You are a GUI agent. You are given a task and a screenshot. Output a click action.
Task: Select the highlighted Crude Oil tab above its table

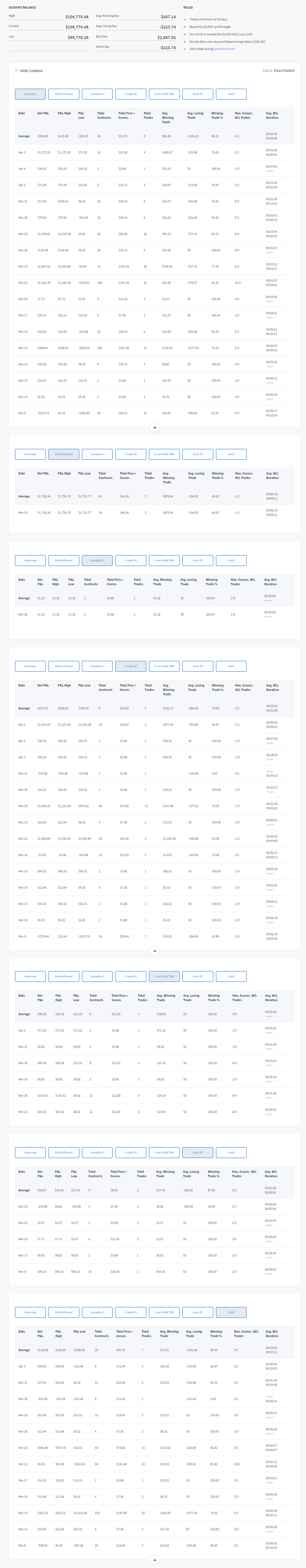(131, 666)
